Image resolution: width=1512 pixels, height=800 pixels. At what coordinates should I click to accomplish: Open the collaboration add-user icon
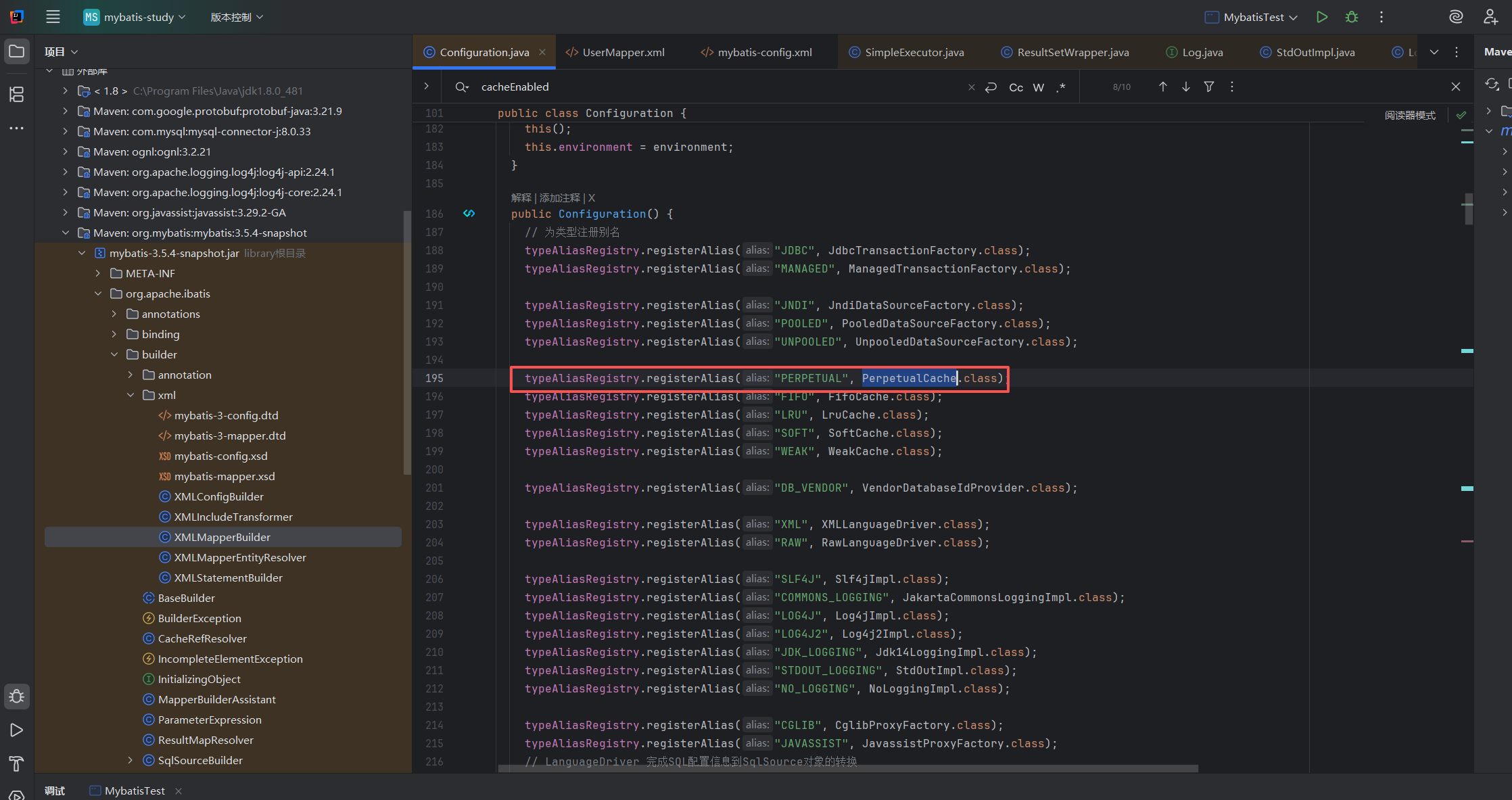[x=1490, y=17]
